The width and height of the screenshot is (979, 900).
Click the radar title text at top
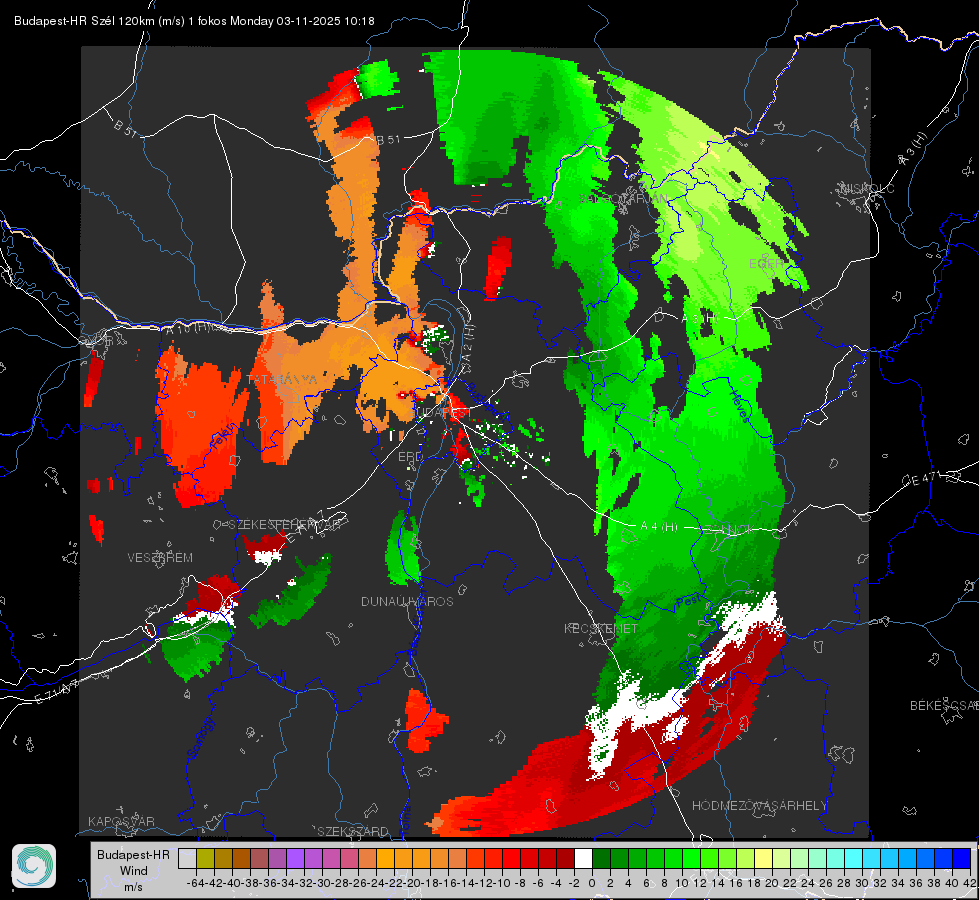click(x=194, y=21)
